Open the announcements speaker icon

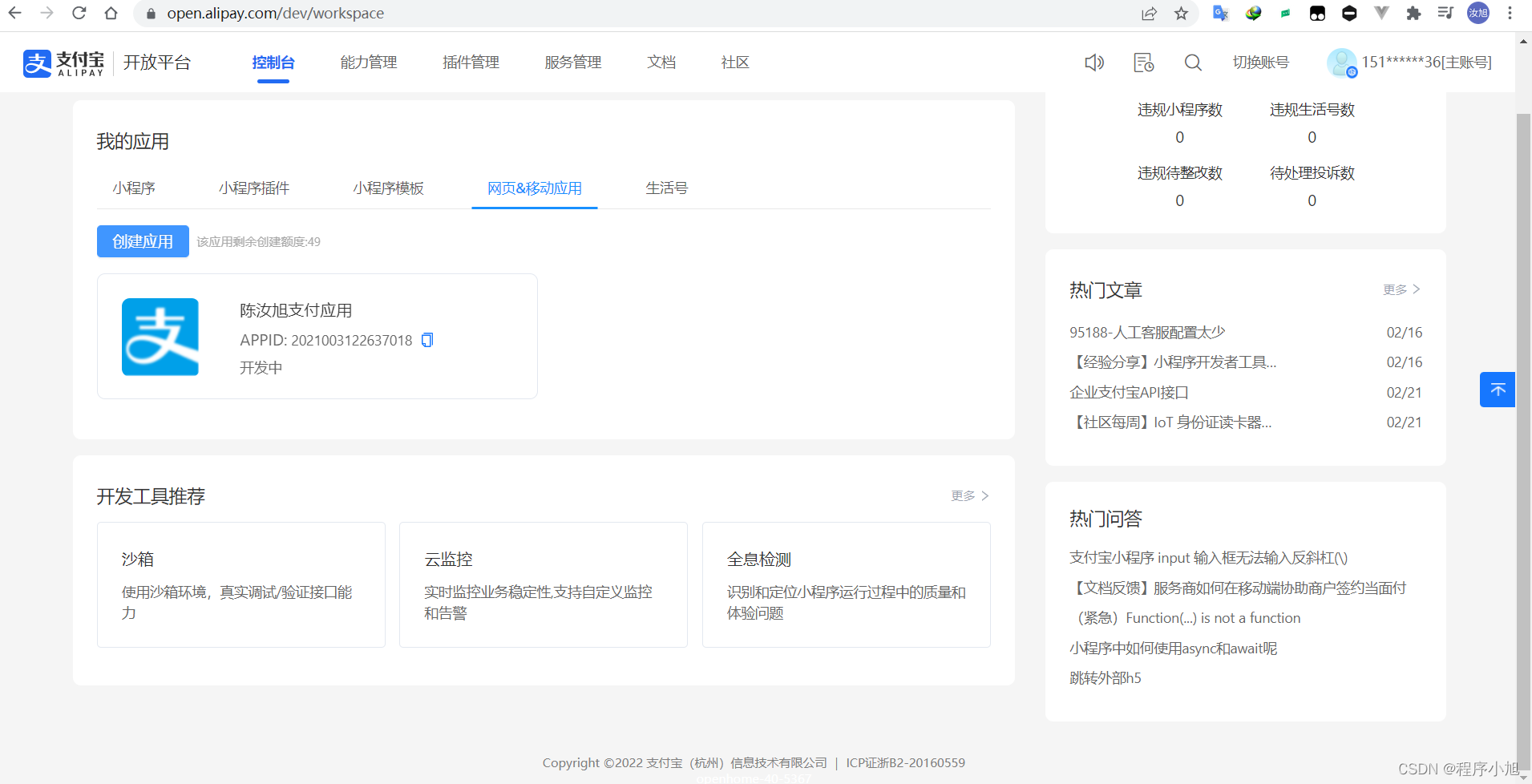click(1094, 63)
